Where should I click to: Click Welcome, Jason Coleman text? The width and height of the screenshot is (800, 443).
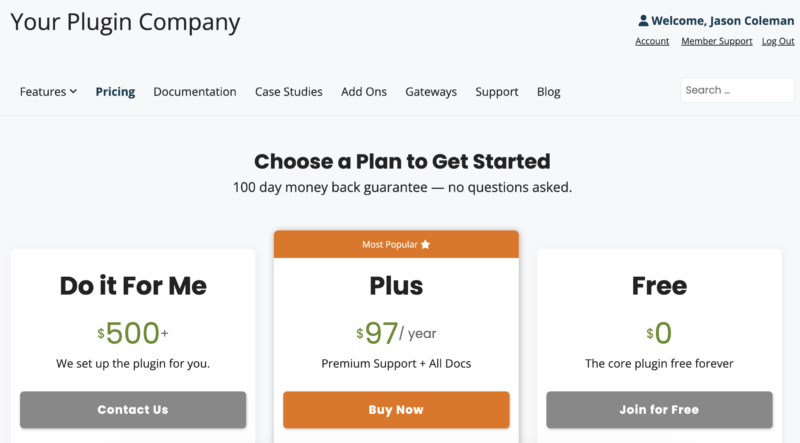722,20
